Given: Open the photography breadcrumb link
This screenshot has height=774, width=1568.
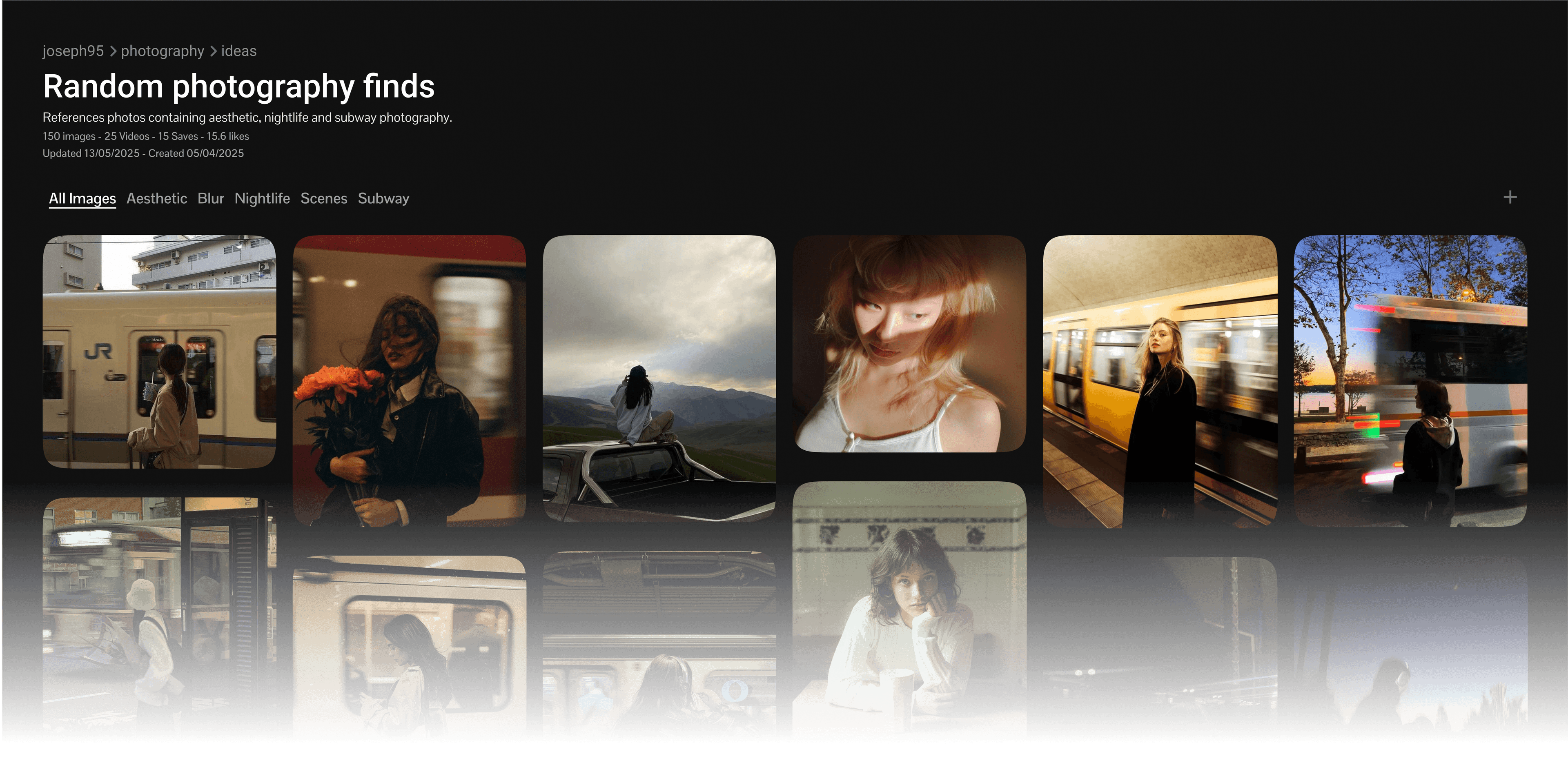Looking at the screenshot, I should point(163,51).
